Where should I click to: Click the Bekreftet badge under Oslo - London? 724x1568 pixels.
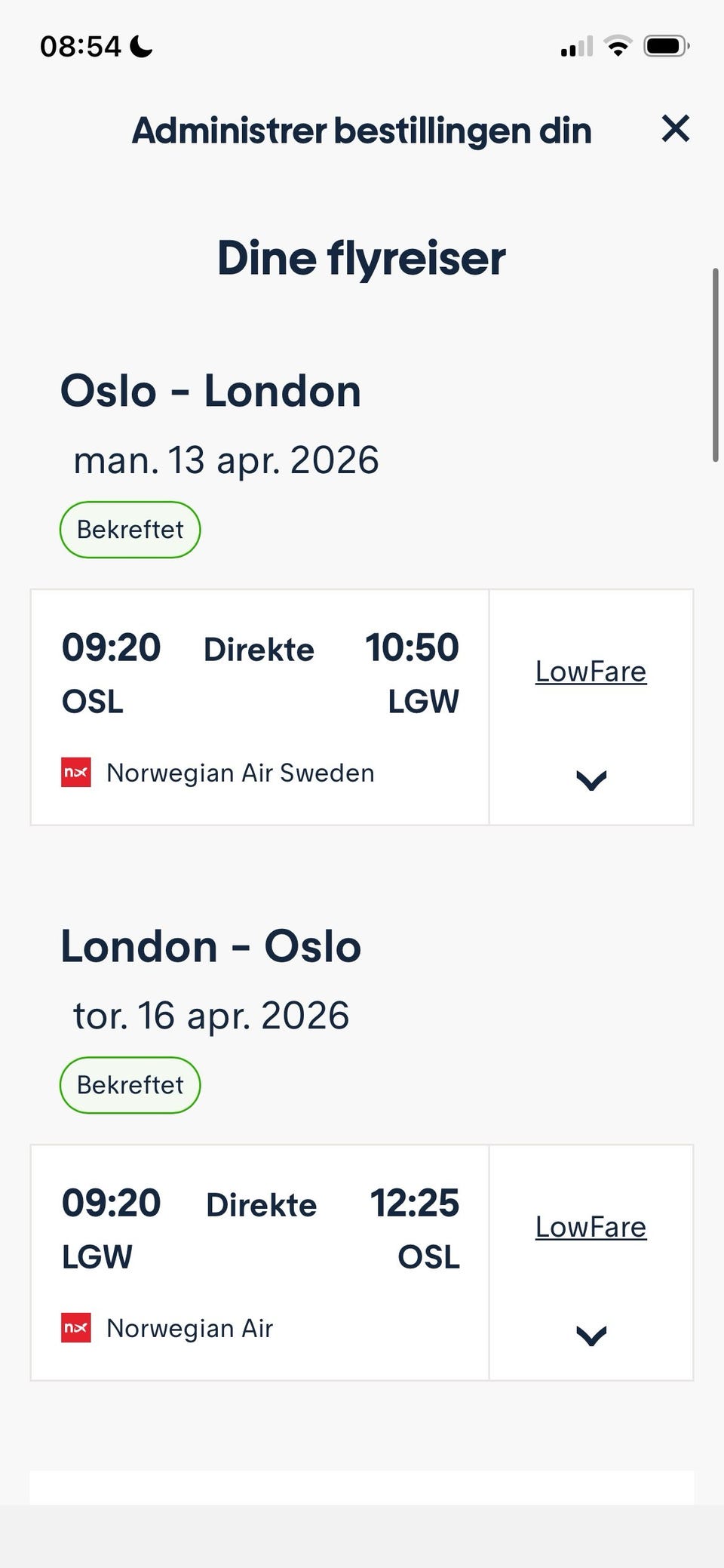pyautogui.click(x=130, y=530)
